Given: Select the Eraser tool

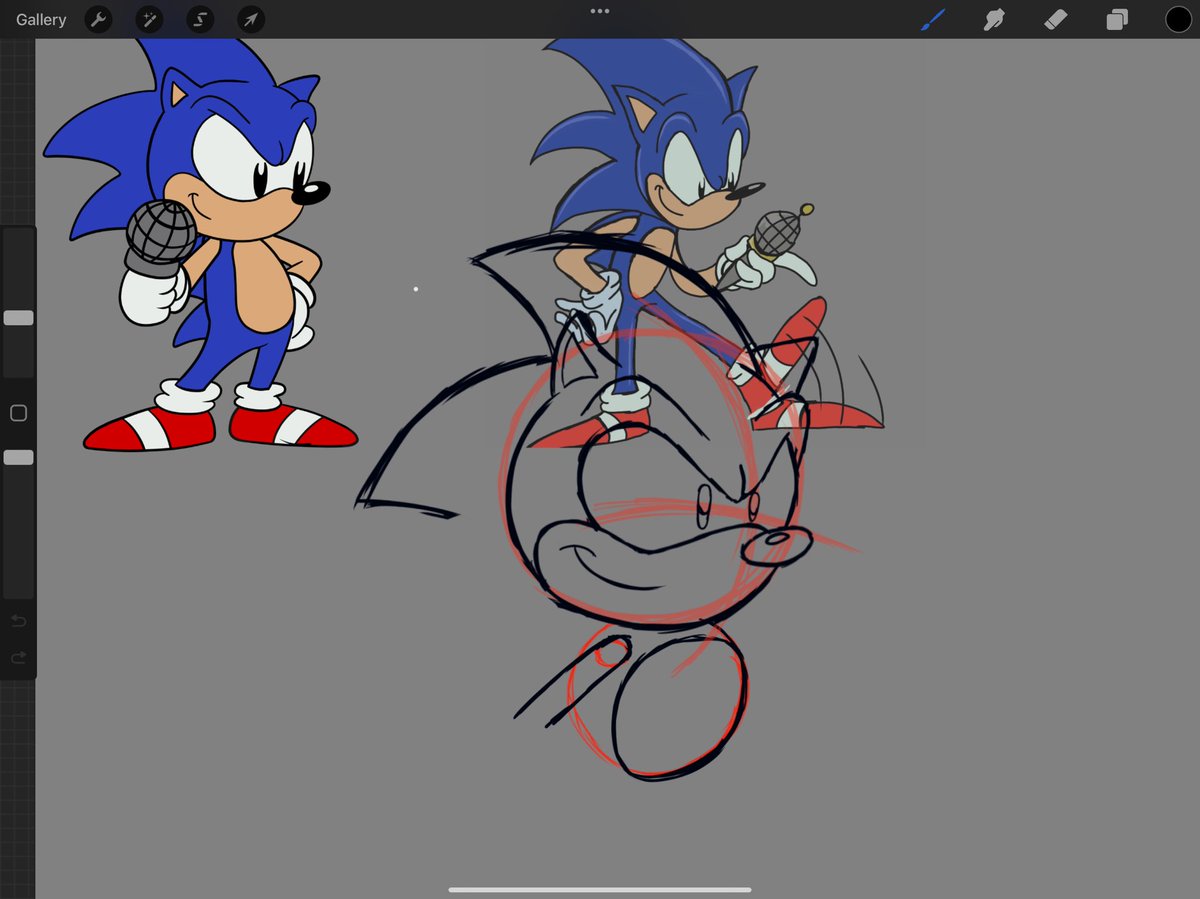Looking at the screenshot, I should click(x=1056, y=19).
